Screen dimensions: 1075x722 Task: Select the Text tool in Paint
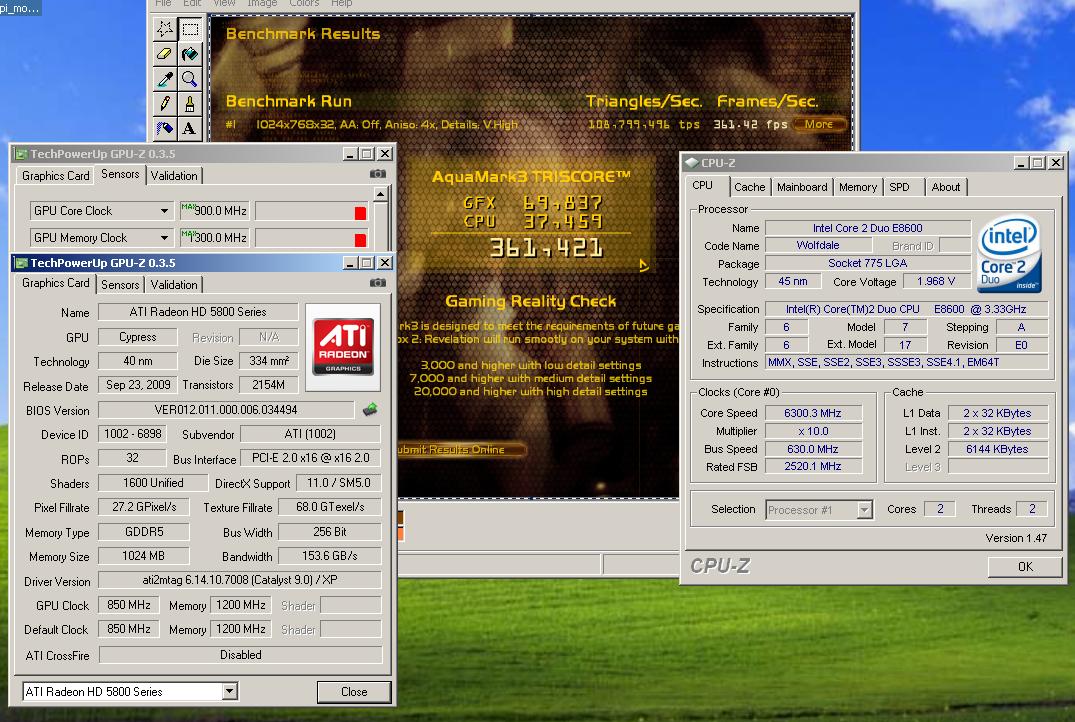190,128
